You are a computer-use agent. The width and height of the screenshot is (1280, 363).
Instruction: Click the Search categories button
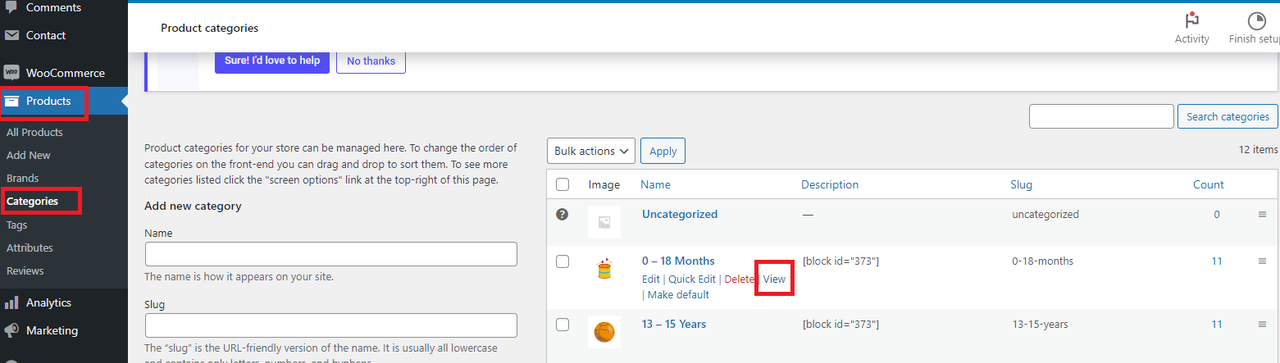[1228, 117]
